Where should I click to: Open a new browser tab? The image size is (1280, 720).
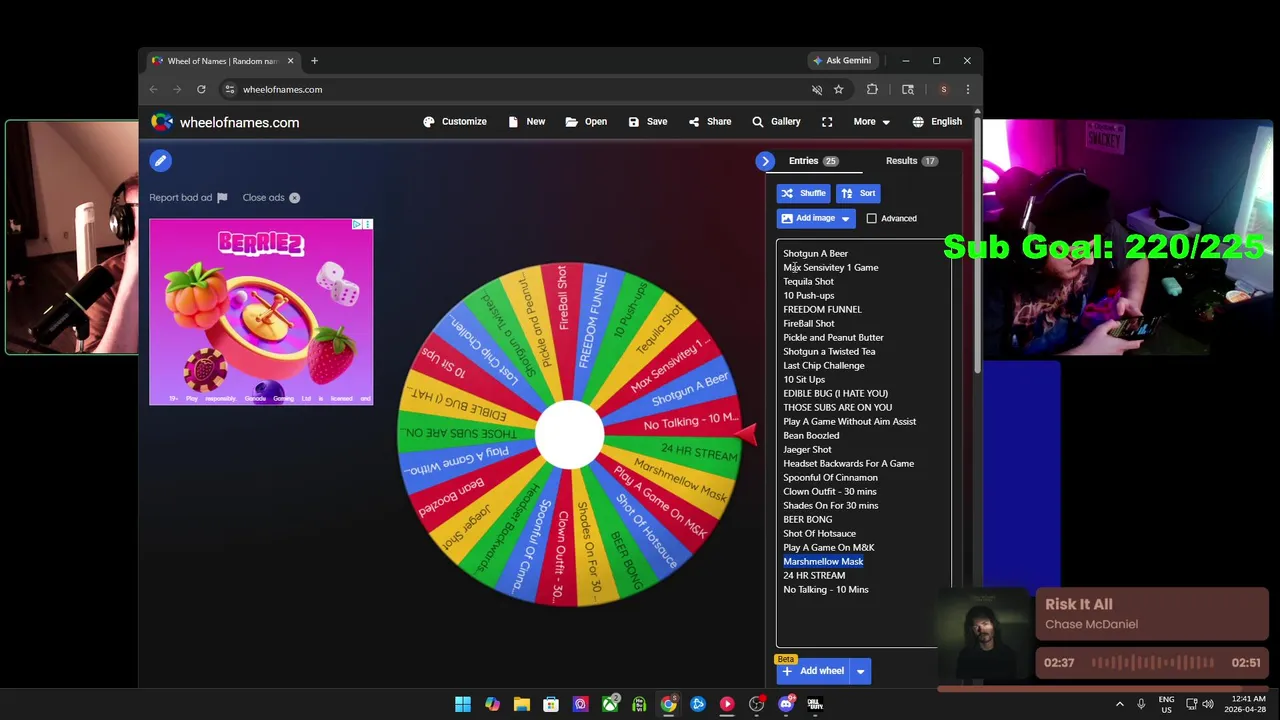coord(314,61)
